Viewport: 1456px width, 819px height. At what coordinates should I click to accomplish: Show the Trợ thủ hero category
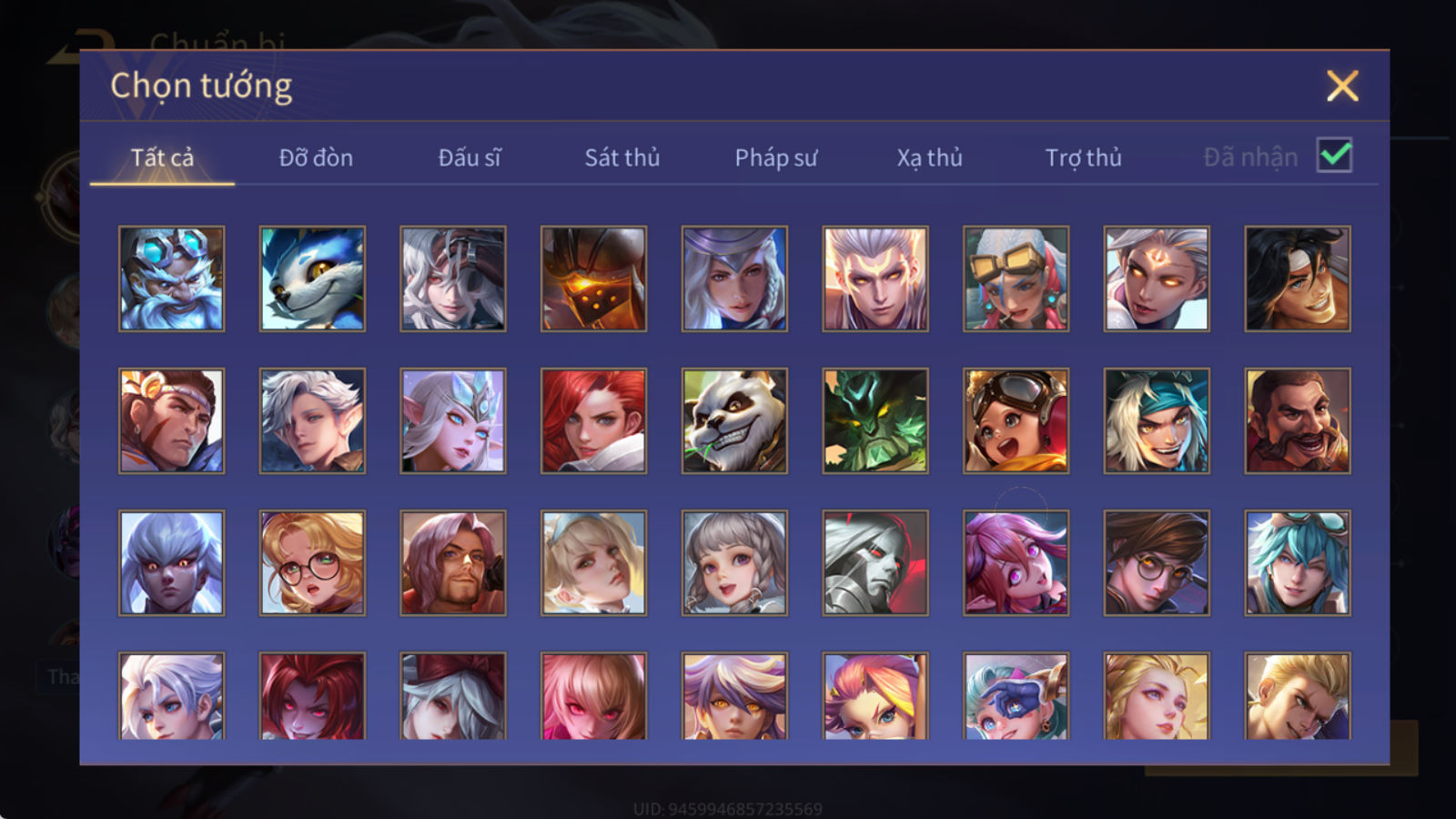pyautogui.click(x=1083, y=157)
